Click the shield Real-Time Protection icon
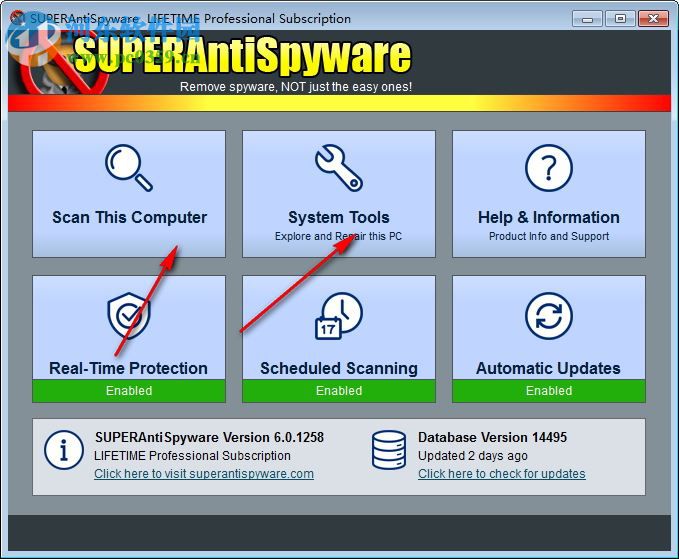This screenshot has width=679, height=559. pyautogui.click(x=129, y=316)
